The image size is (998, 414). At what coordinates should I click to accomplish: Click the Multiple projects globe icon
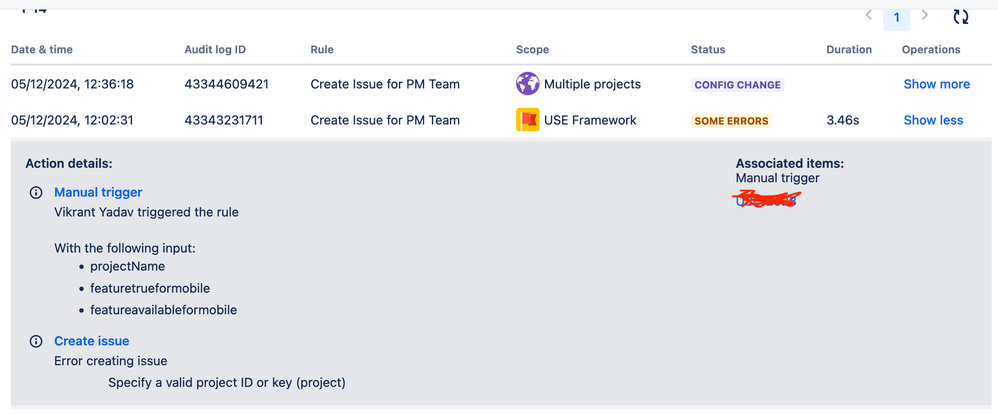527,84
